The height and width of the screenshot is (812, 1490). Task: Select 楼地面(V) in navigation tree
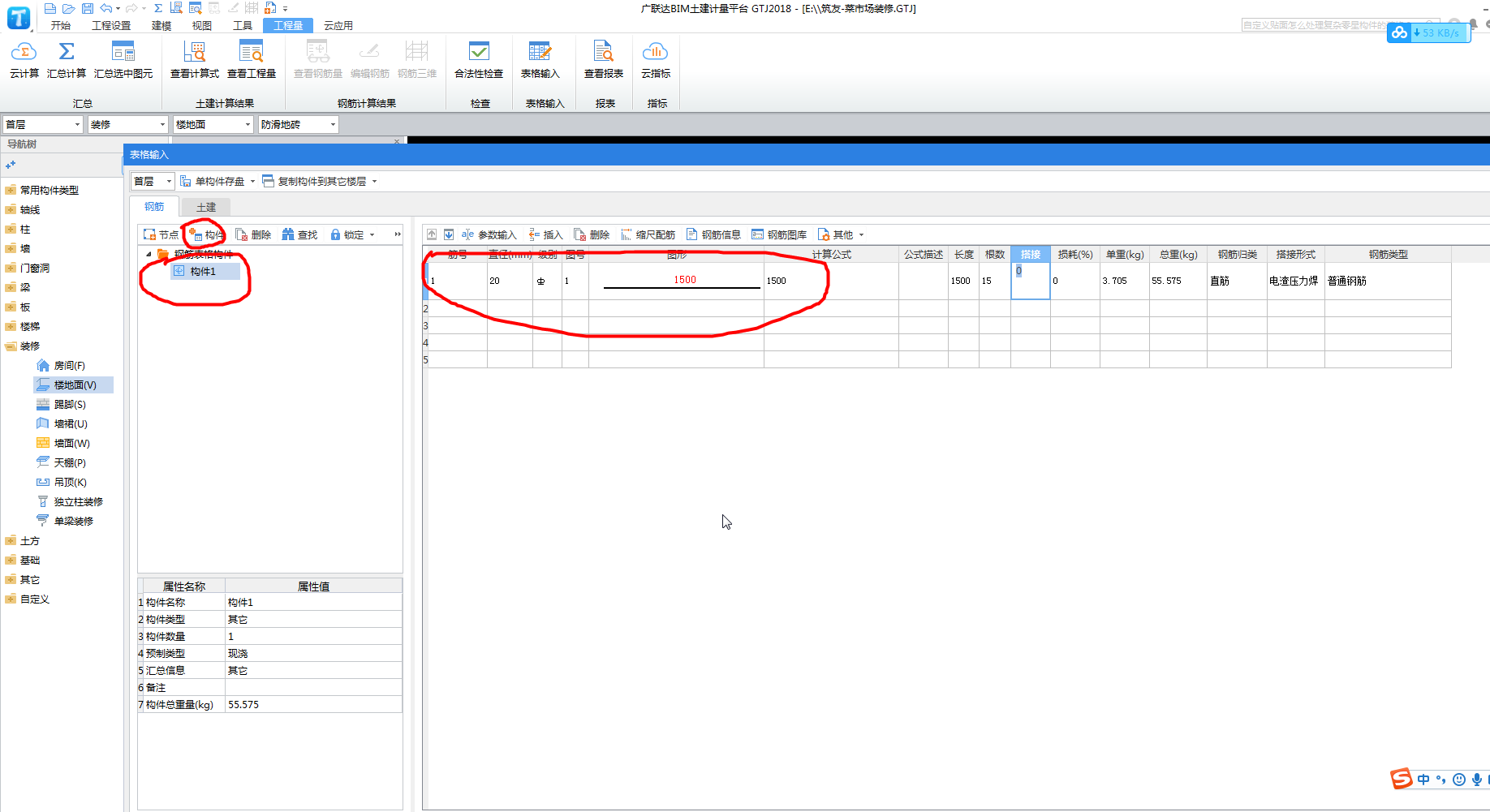pos(75,385)
